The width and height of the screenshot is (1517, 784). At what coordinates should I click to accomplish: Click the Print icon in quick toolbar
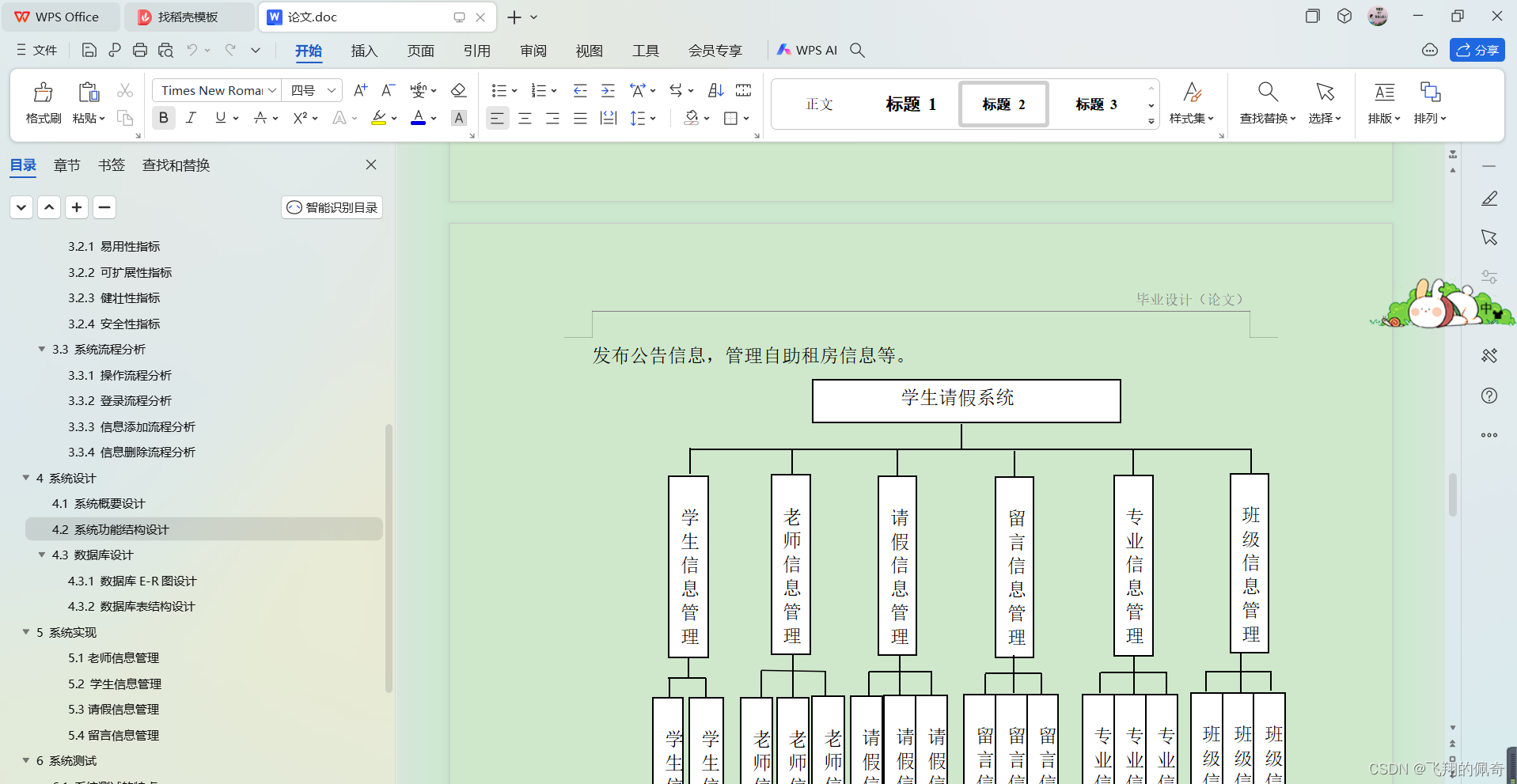pos(140,51)
